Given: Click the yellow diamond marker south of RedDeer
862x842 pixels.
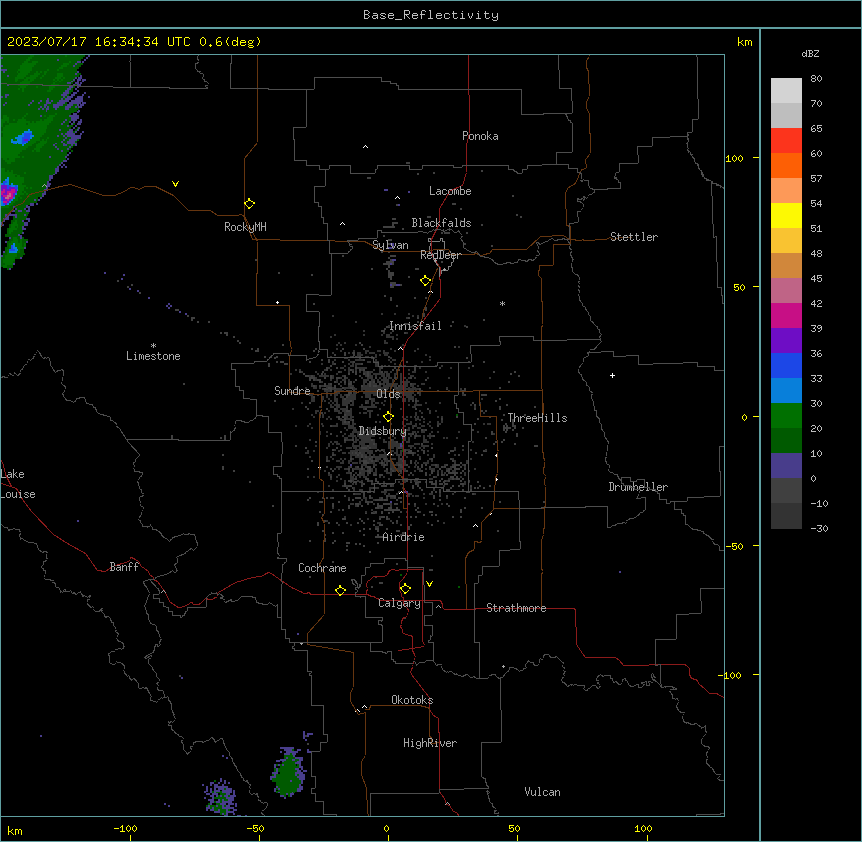Looking at the screenshot, I should coord(426,281).
